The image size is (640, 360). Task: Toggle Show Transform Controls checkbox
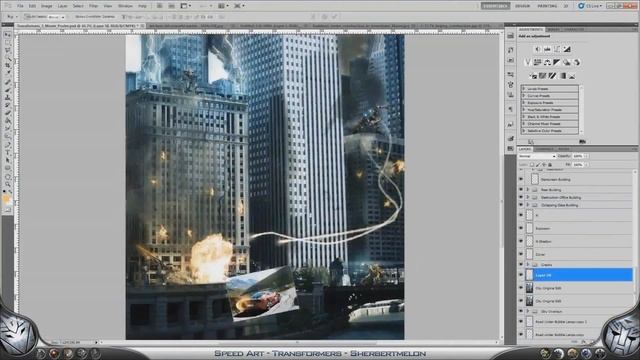(x=95, y=17)
